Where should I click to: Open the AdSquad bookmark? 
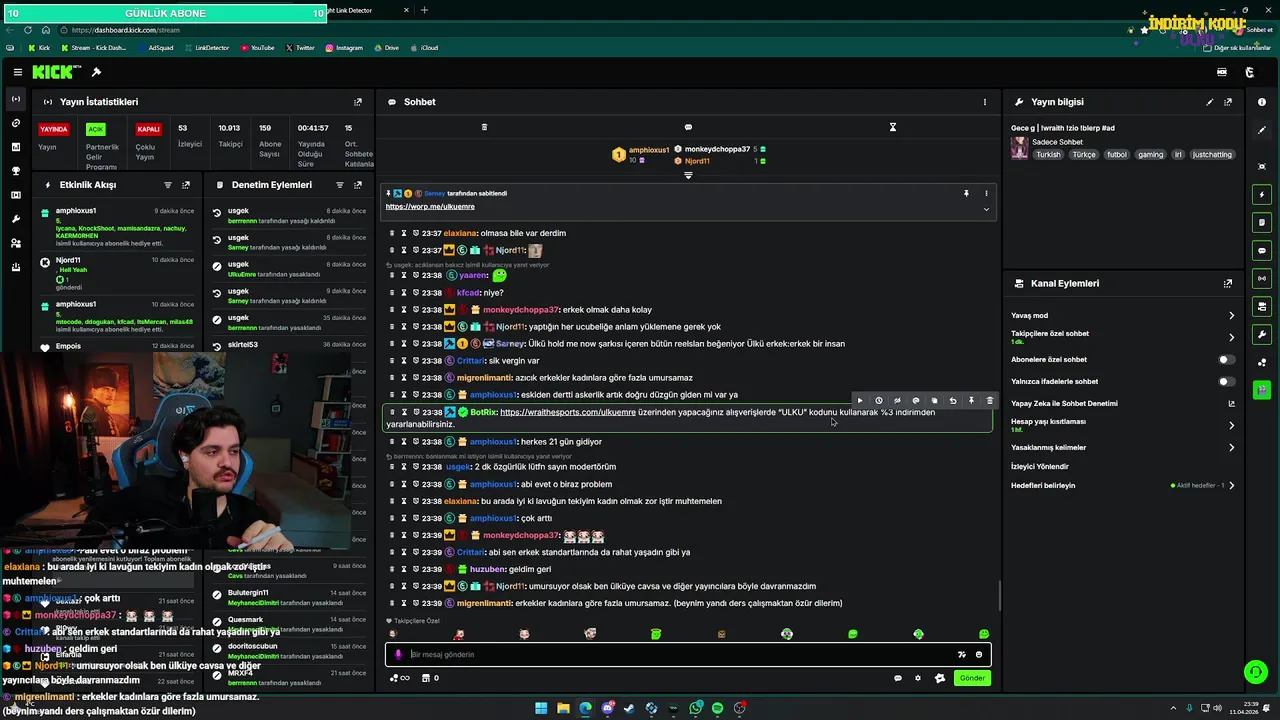click(x=157, y=48)
